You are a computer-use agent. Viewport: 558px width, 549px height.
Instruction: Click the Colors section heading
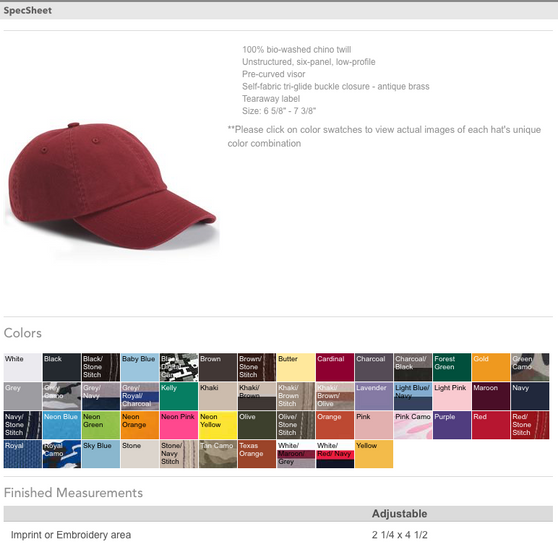click(23, 333)
